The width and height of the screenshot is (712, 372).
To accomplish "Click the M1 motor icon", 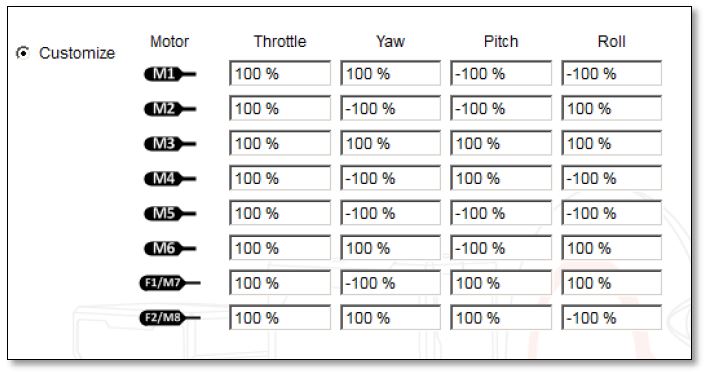I will [170, 74].
